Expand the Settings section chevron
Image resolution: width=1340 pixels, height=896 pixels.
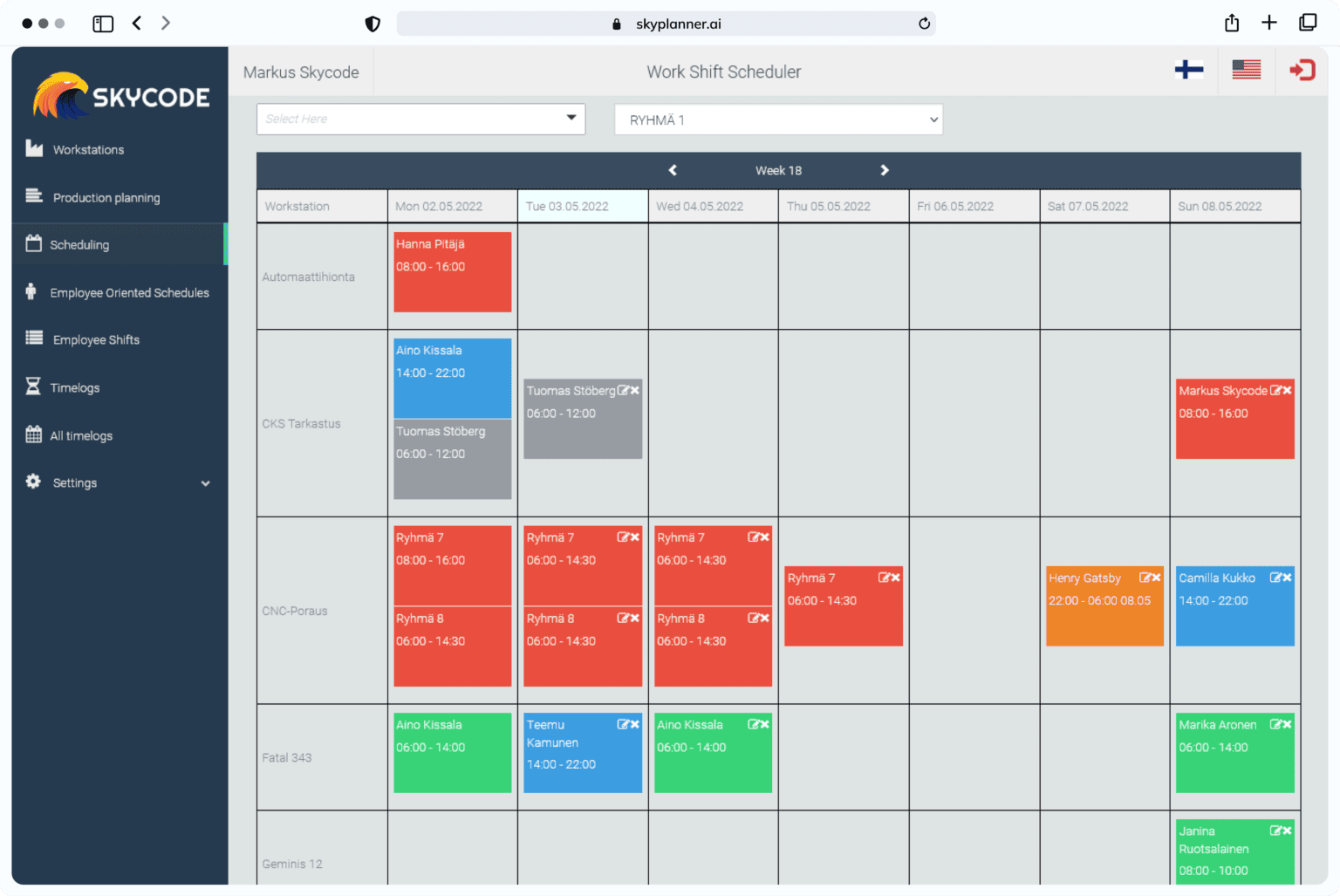206,482
